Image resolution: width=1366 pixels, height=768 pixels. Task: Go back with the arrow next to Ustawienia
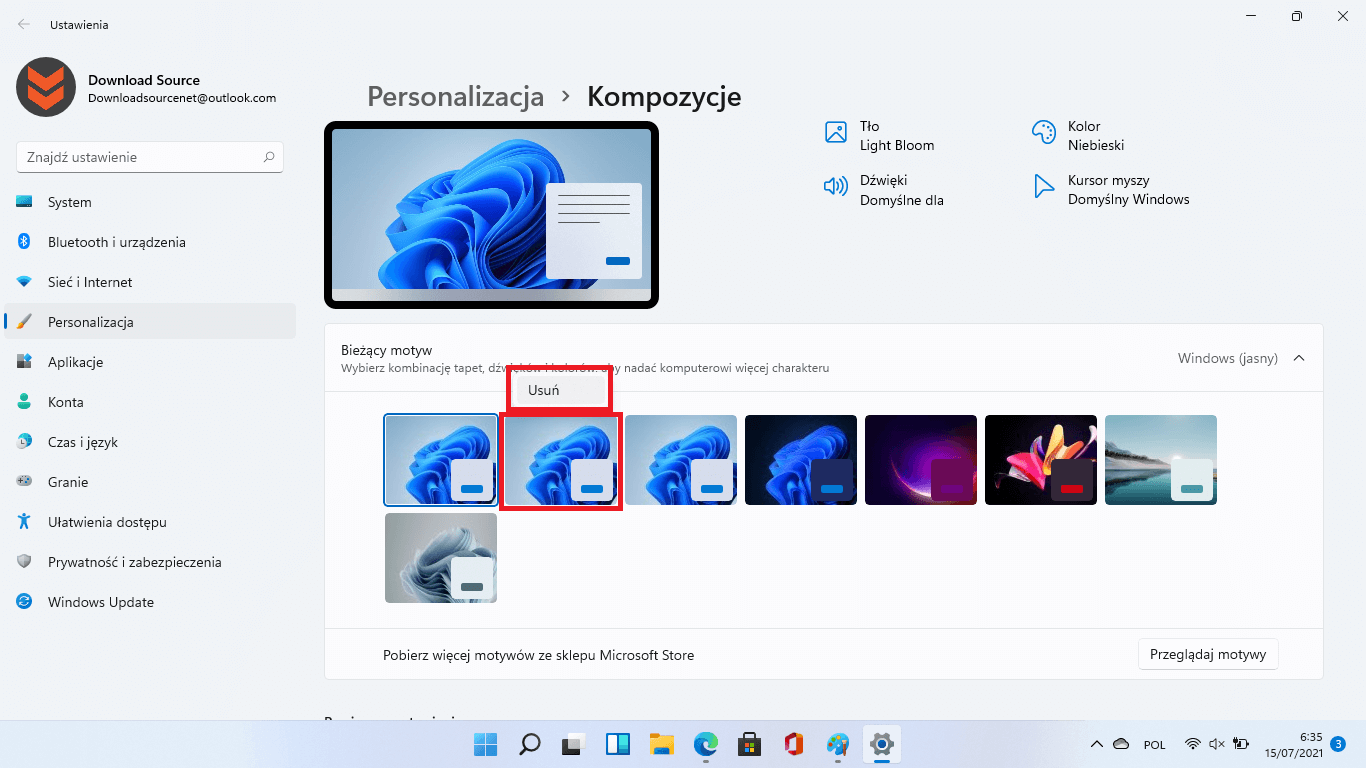pyautogui.click(x=24, y=24)
